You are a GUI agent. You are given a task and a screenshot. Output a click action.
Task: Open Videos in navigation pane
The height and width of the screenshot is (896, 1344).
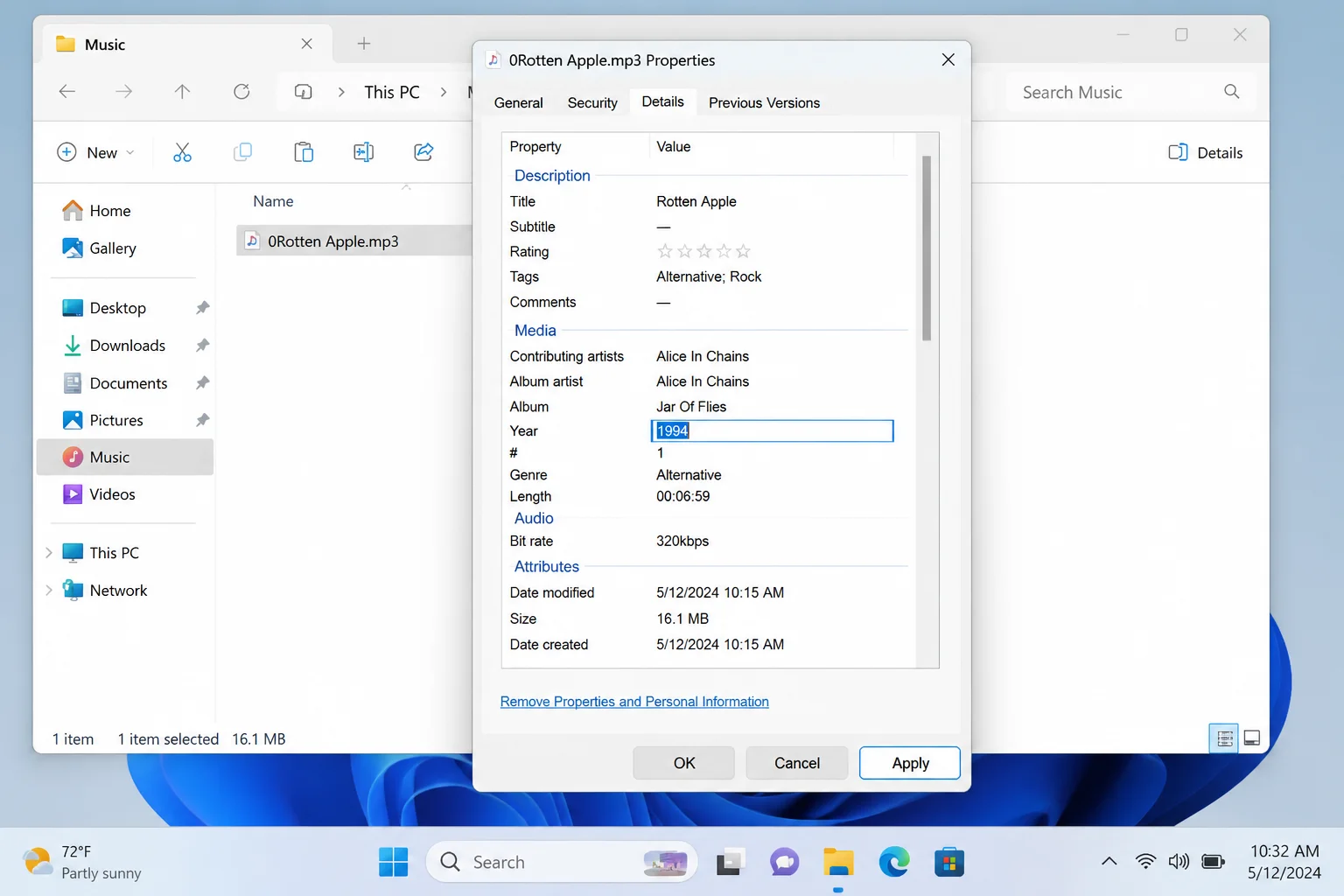tap(99, 494)
